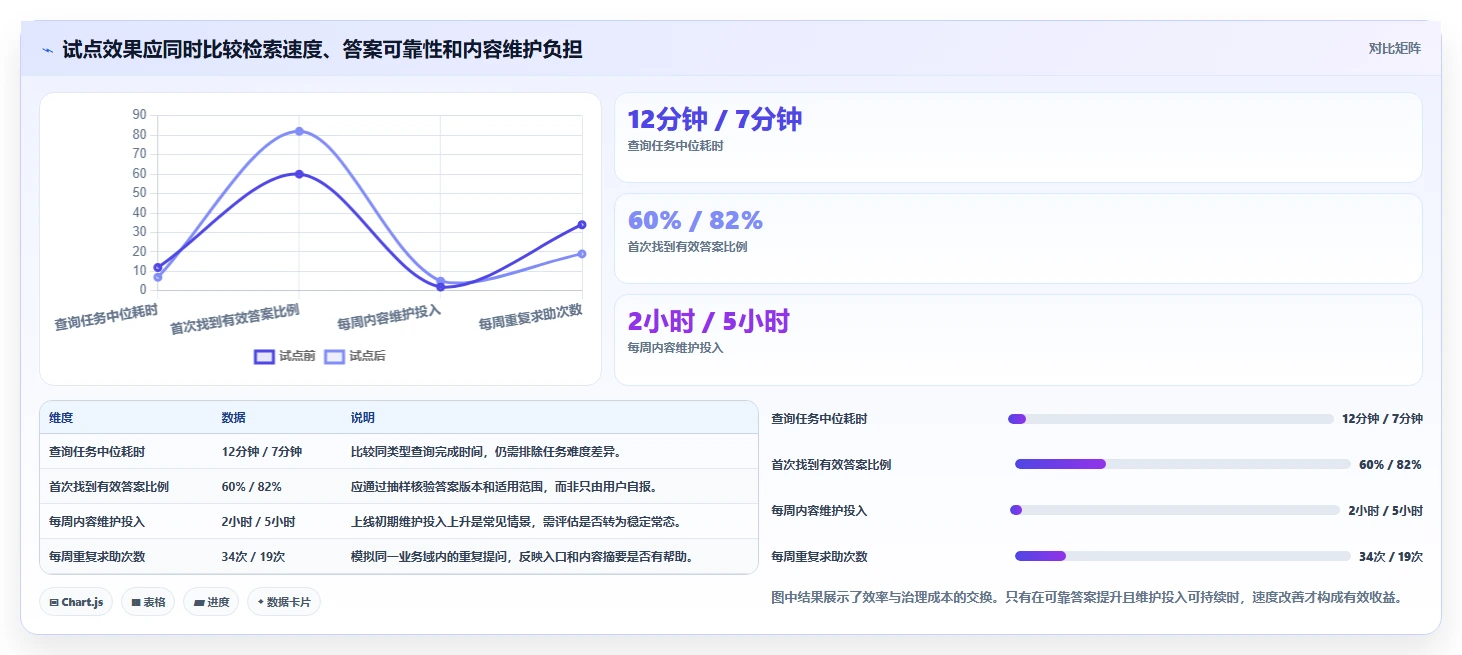
Task: Click the page title 试点效果应同时比较检索速度
Action: tap(323, 49)
